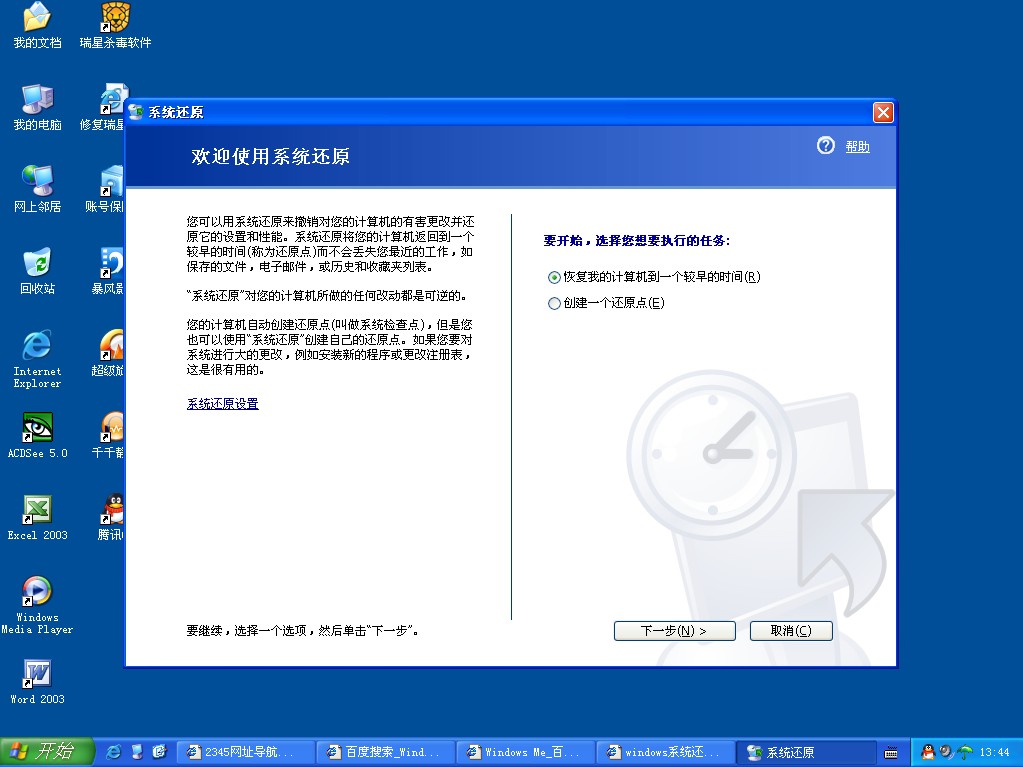Switch to the 百度搜索 taskbar window

pyautogui.click(x=385, y=751)
